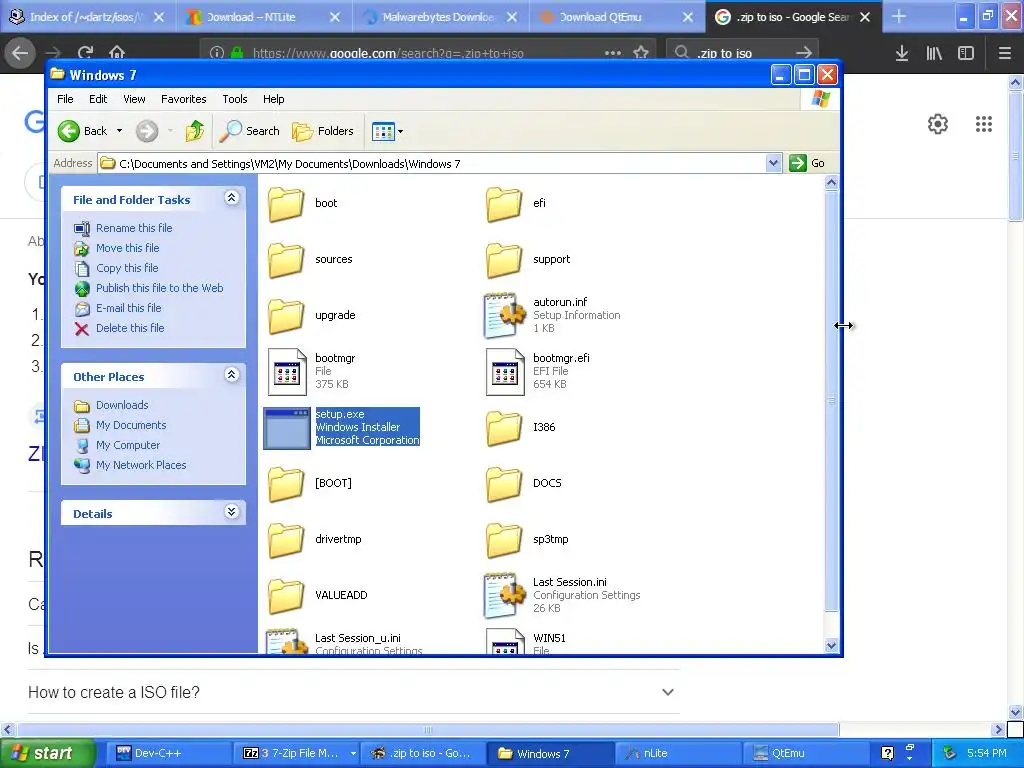Go to Downloads in Other Places

(122, 406)
